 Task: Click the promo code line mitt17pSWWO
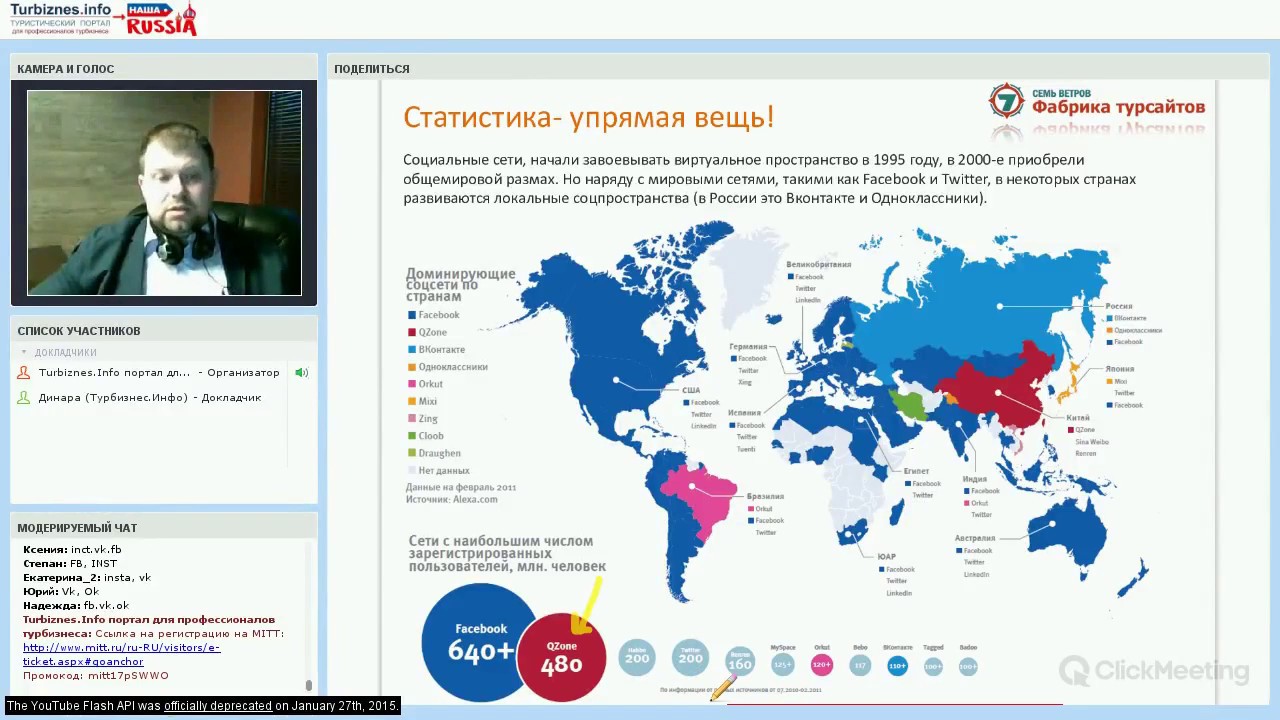(96, 676)
